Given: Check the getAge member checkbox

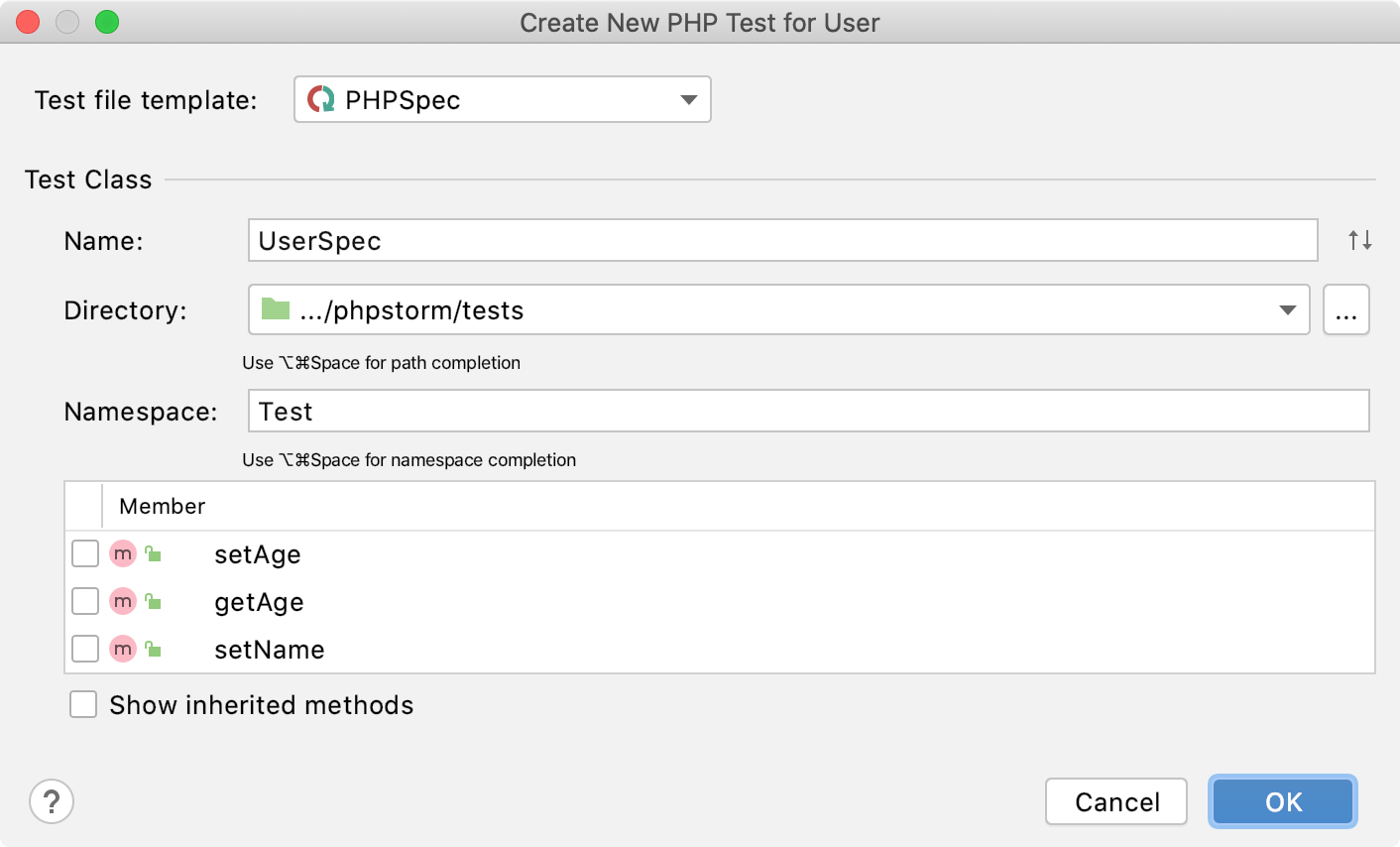Looking at the screenshot, I should pyautogui.click(x=85, y=601).
